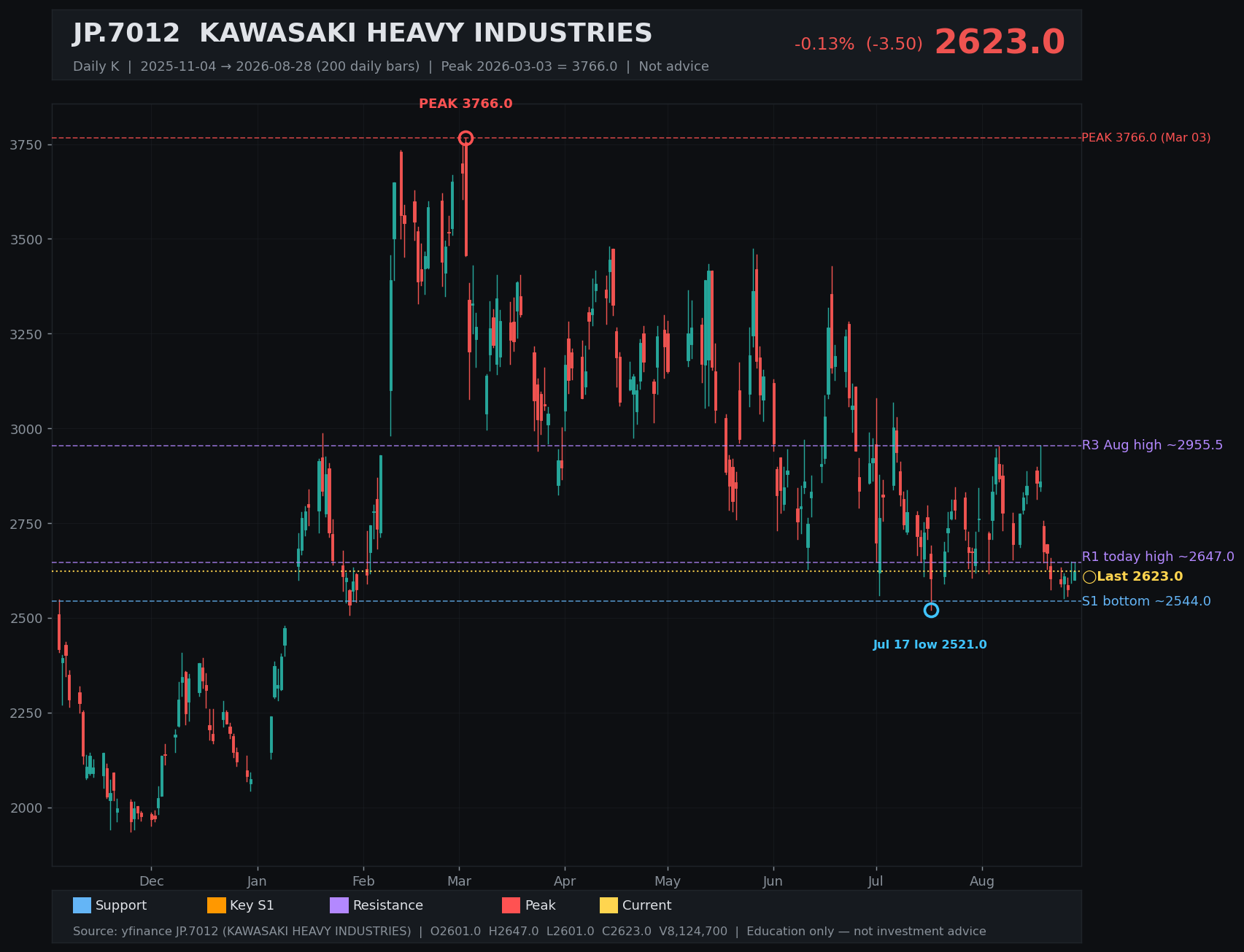Click the 3250 price axis tick
Viewport: 1244px width, 952px height.
(26, 334)
